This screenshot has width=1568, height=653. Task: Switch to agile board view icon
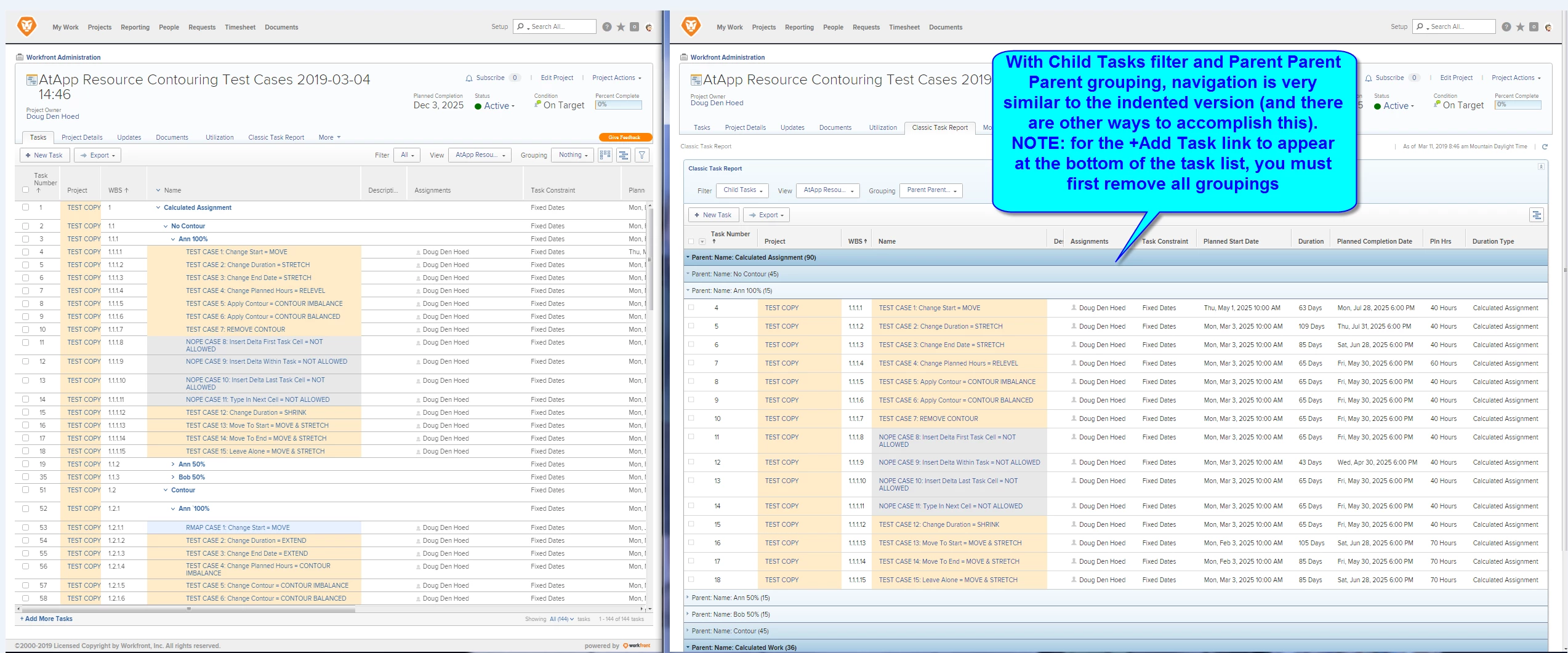pos(605,155)
